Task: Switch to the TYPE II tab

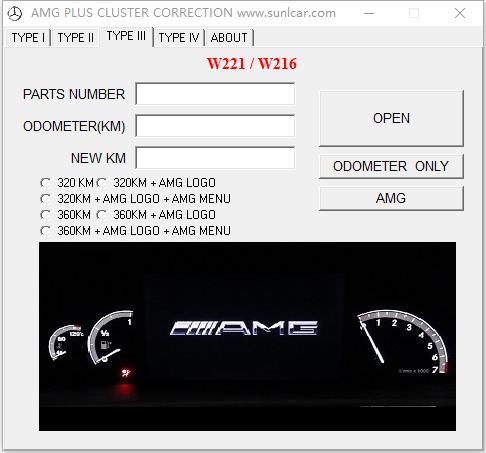Action: 75,38
